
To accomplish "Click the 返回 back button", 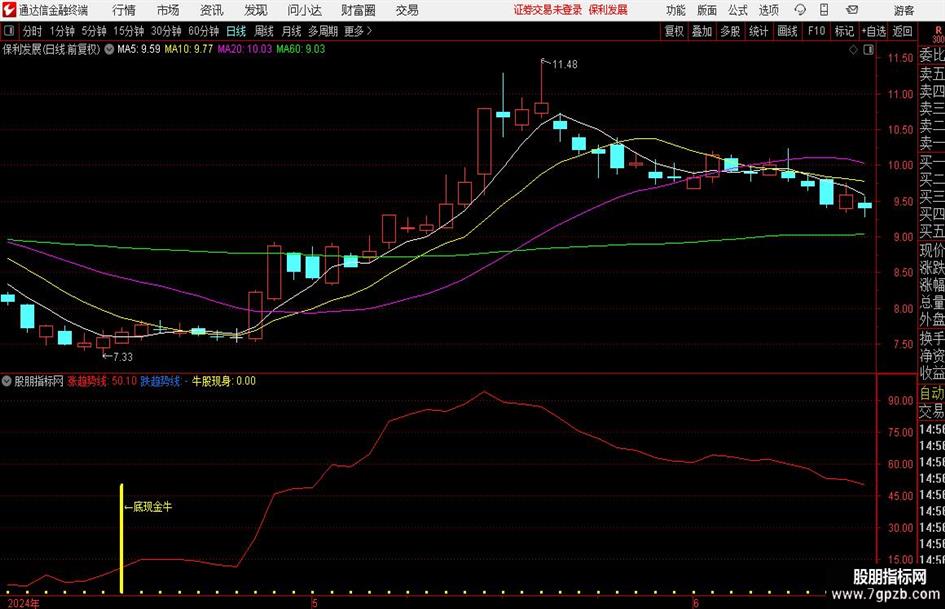I will [x=903, y=31].
